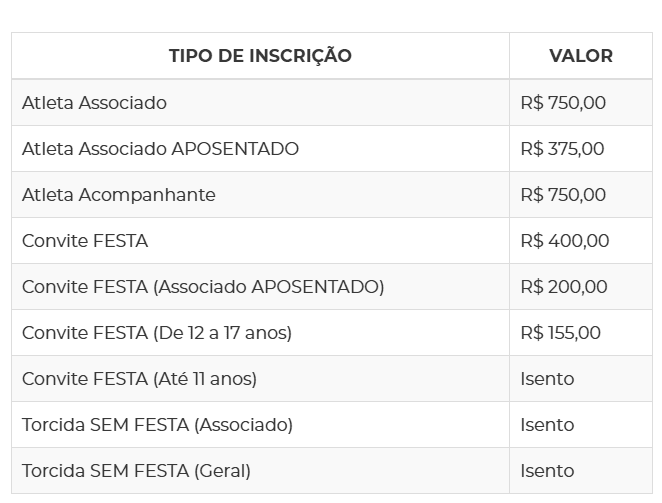
Task: Click the VALOR column header
Action: 581,56
